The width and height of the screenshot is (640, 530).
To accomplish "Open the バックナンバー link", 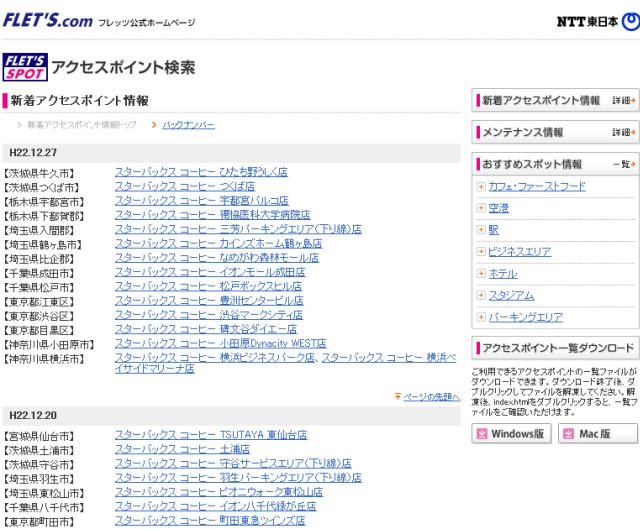I will coord(188,125).
